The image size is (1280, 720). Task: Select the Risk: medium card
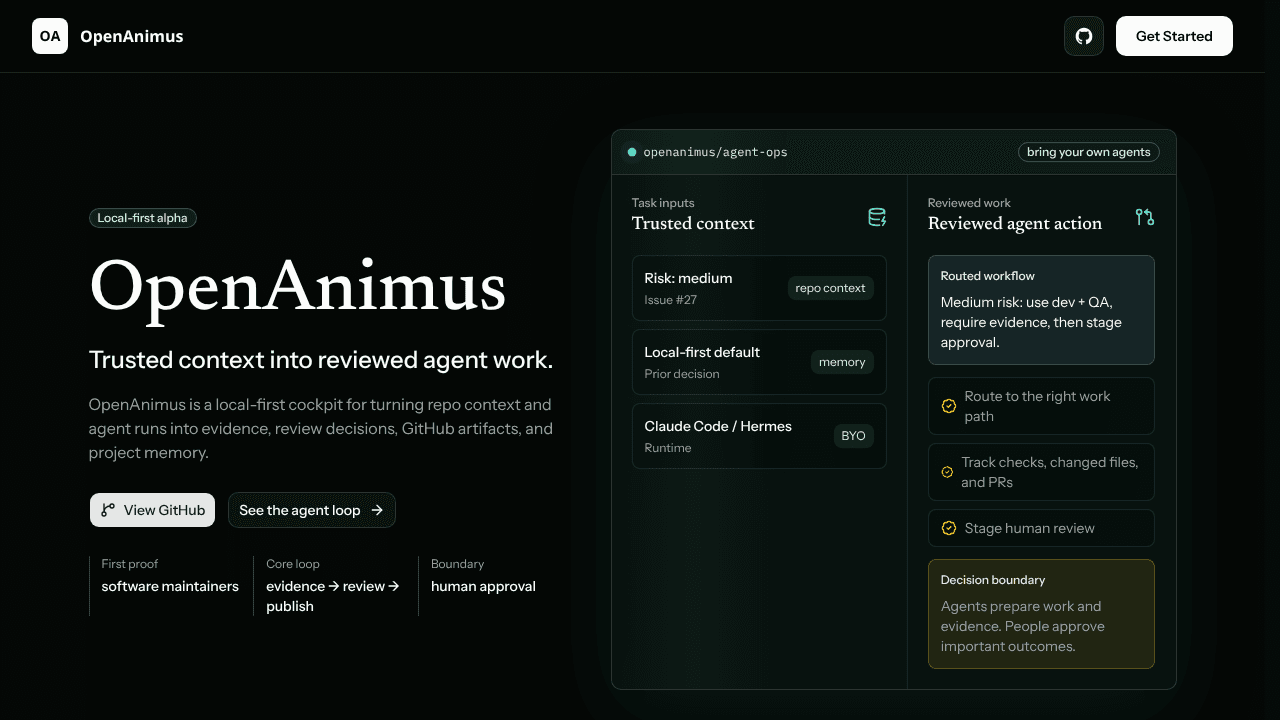(x=759, y=288)
